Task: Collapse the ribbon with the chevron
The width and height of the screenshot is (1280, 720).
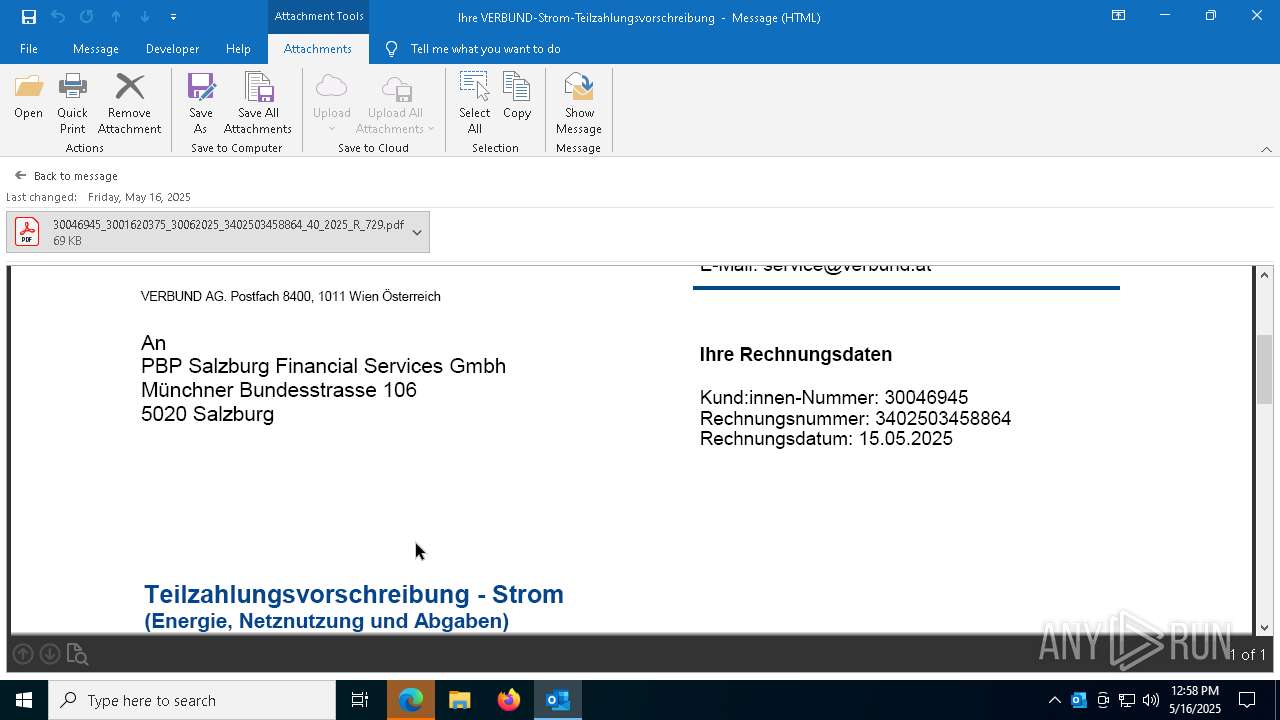Action: [x=1266, y=149]
